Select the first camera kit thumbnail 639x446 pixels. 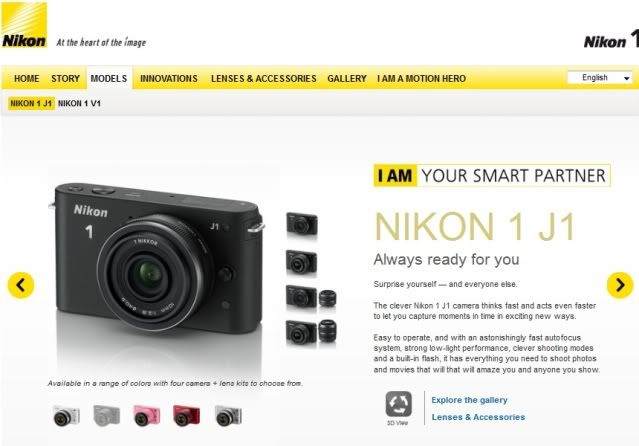302,224
